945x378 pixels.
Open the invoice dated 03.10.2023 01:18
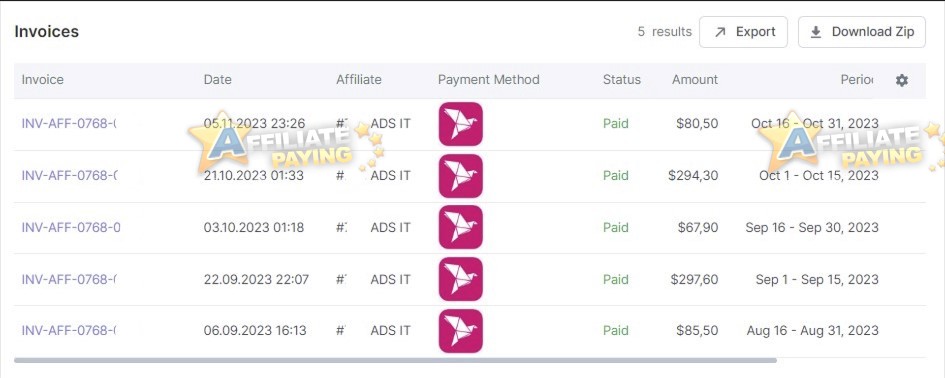pyautogui.click(x=71, y=227)
